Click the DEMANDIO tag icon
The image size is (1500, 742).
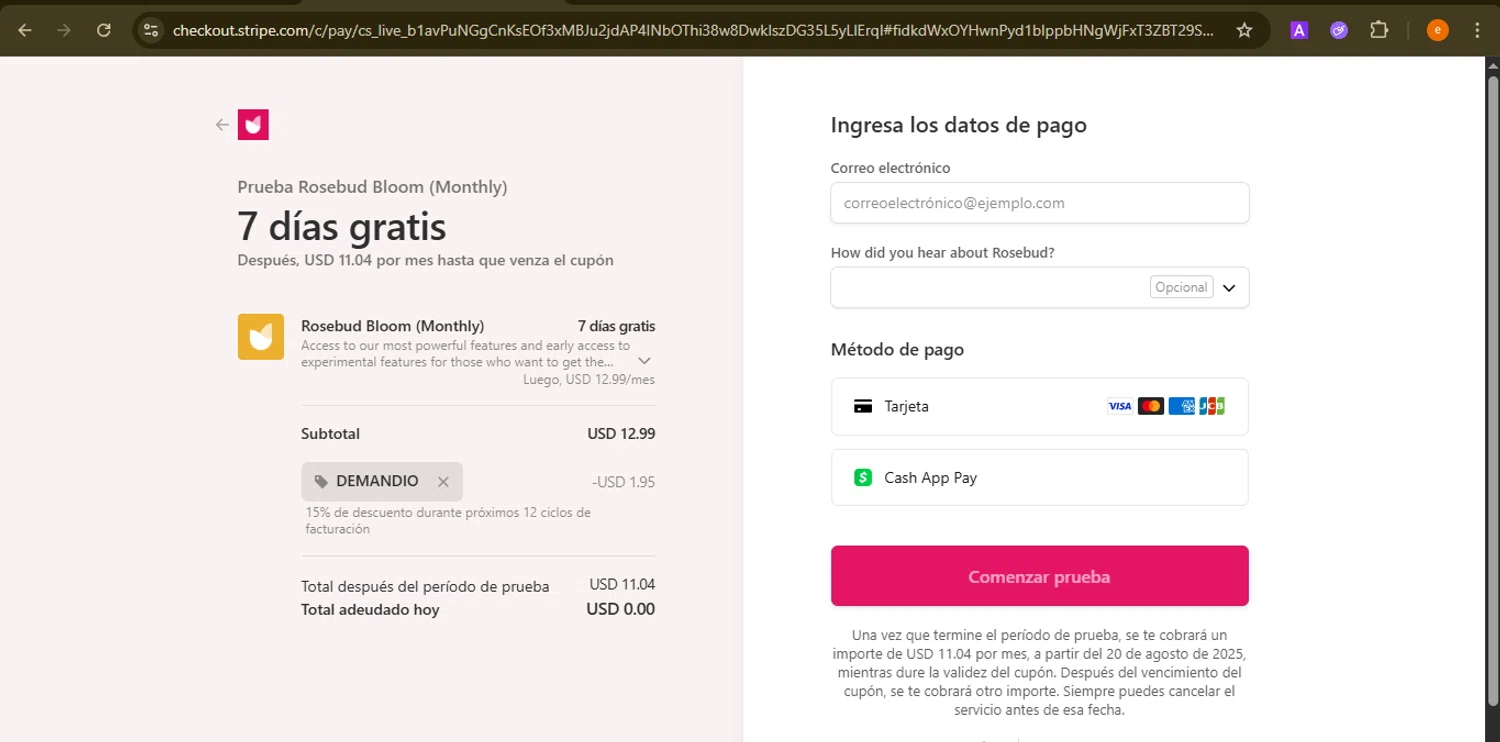click(x=321, y=482)
